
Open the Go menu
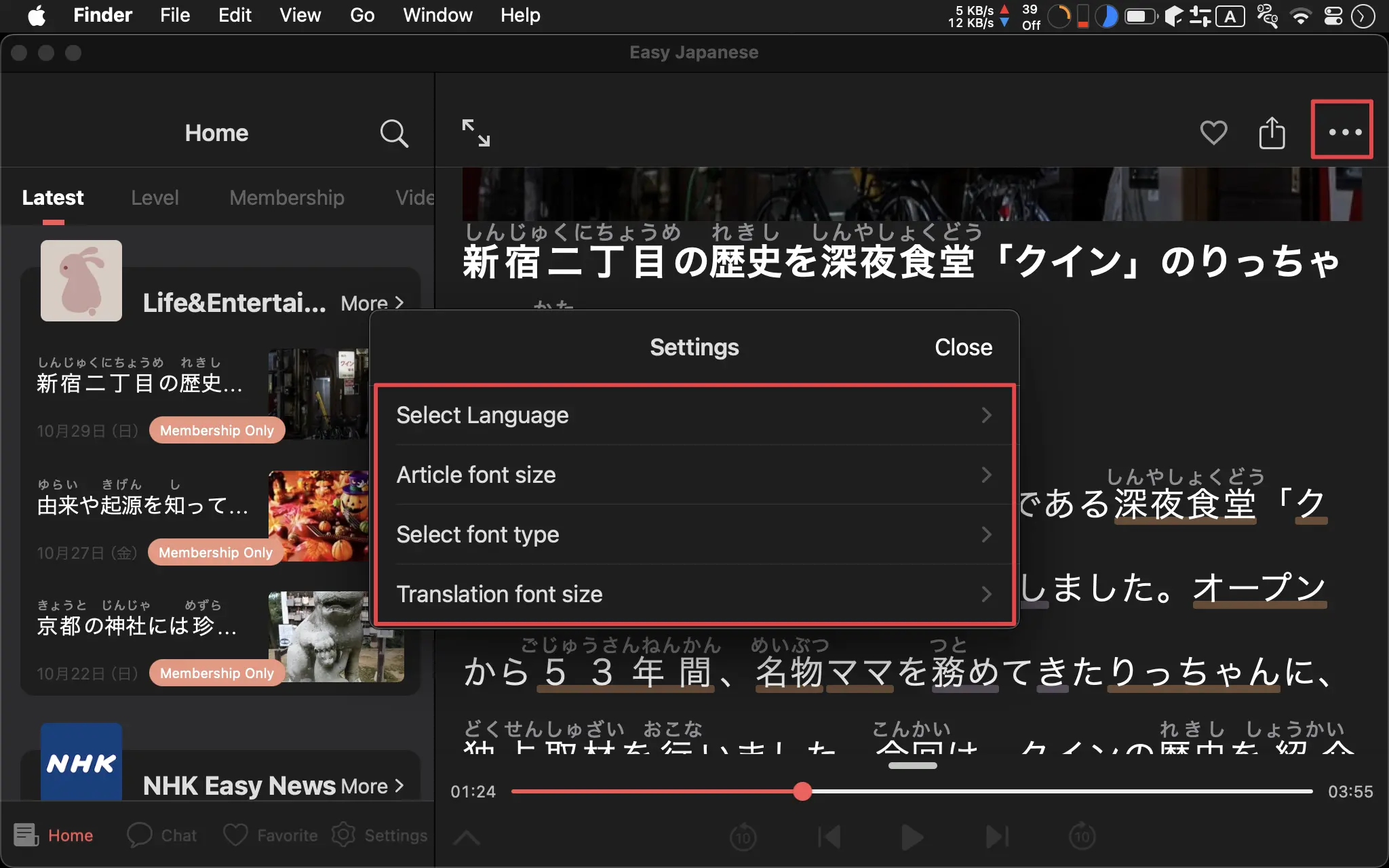pyautogui.click(x=362, y=15)
